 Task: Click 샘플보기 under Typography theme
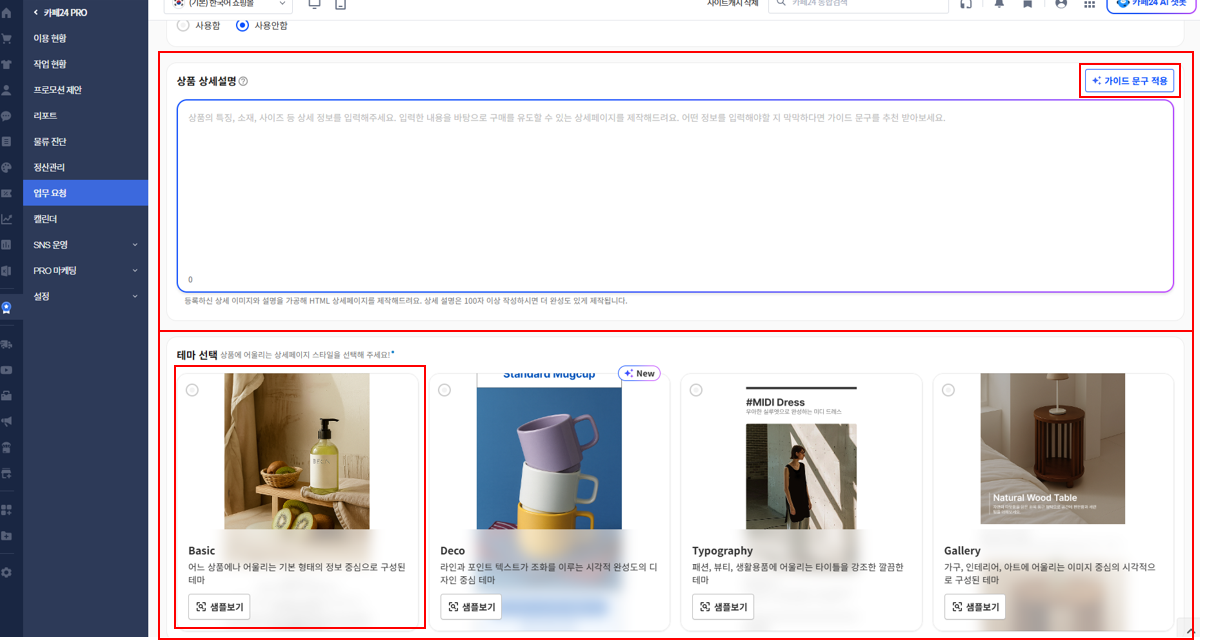pyautogui.click(x=723, y=607)
